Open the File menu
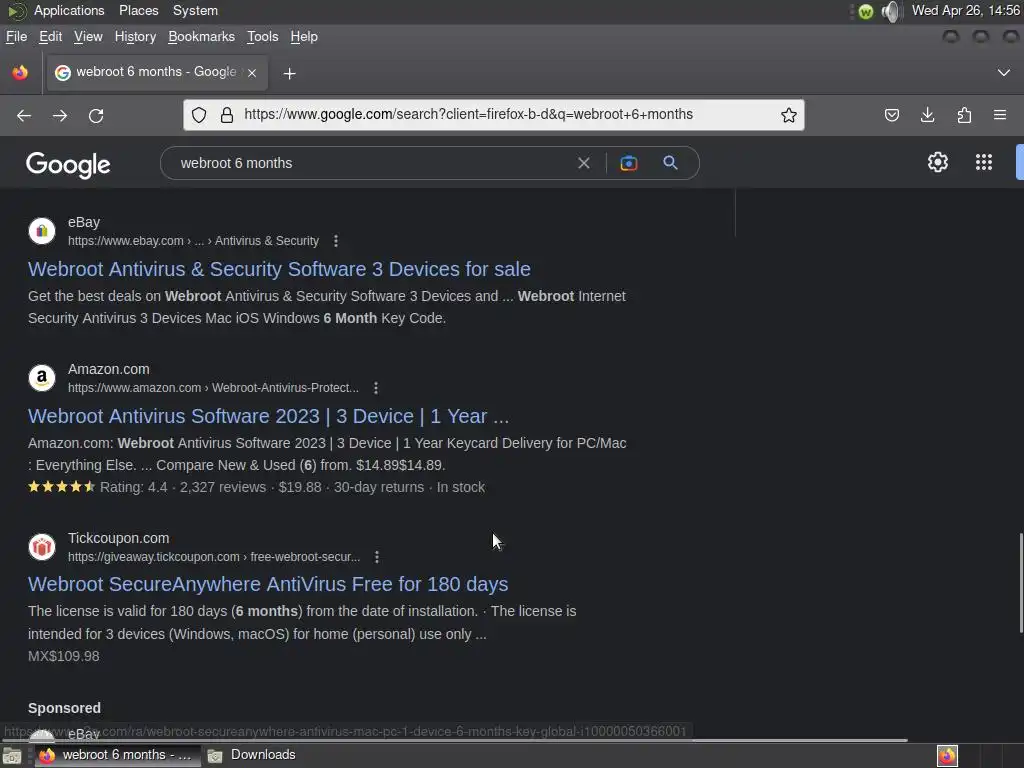The width and height of the screenshot is (1024, 768). click(16, 37)
